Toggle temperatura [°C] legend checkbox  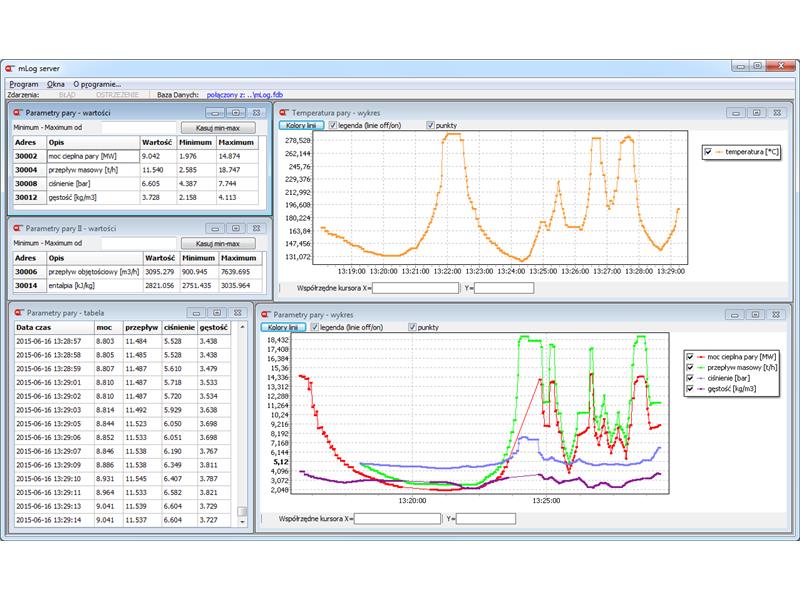click(x=708, y=152)
